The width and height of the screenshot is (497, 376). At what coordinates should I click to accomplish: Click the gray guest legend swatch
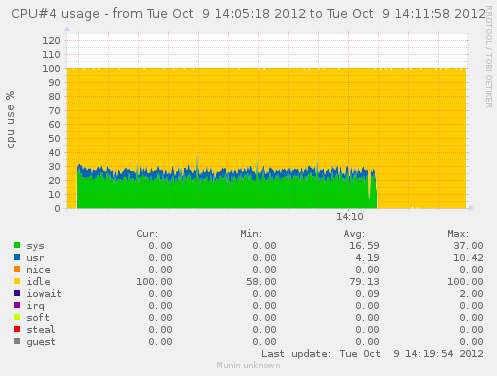pos(17,341)
